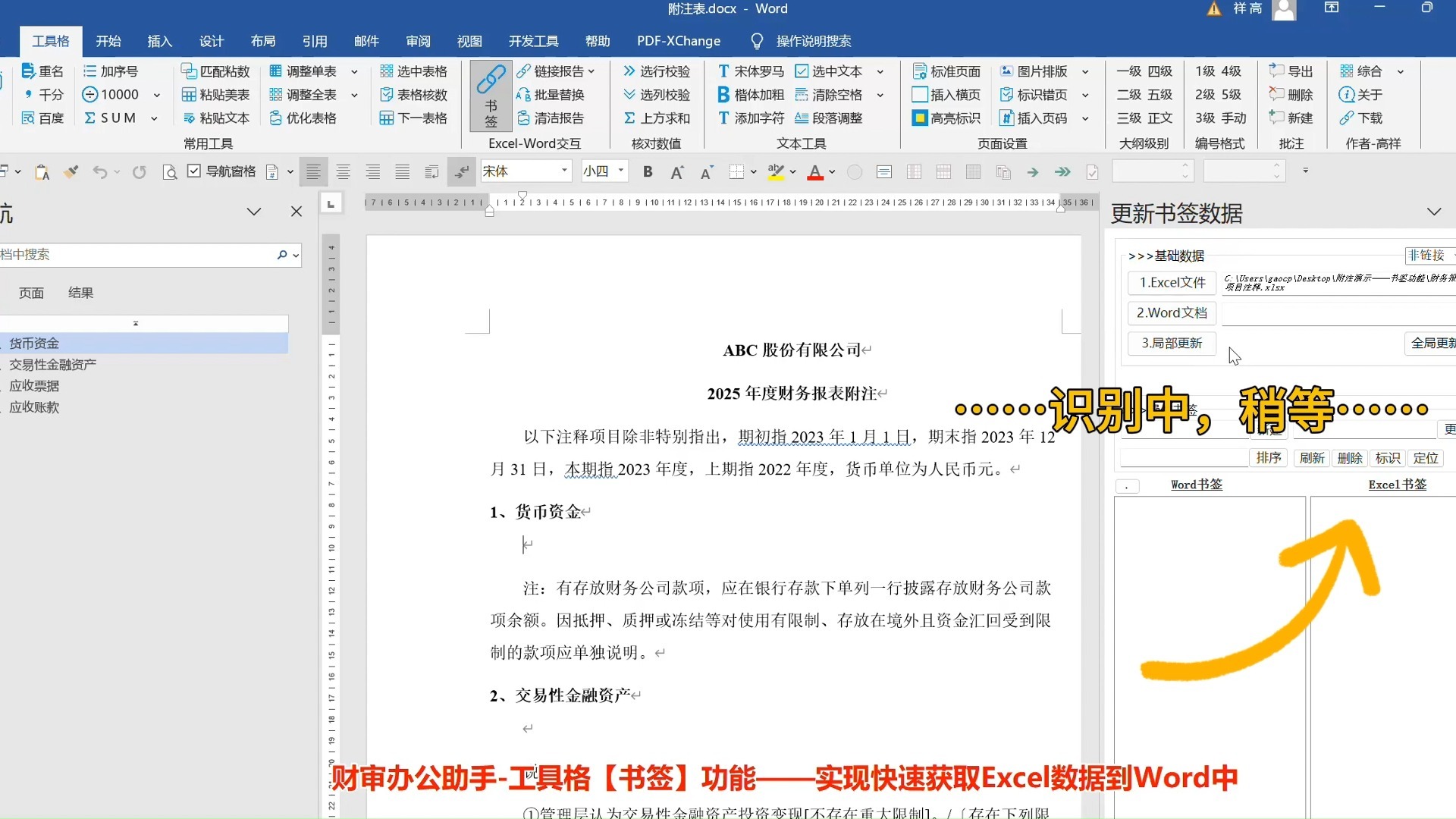Viewport: 1456px width, 819px height.
Task: Open the font name dropdown 宋体
Action: (564, 171)
